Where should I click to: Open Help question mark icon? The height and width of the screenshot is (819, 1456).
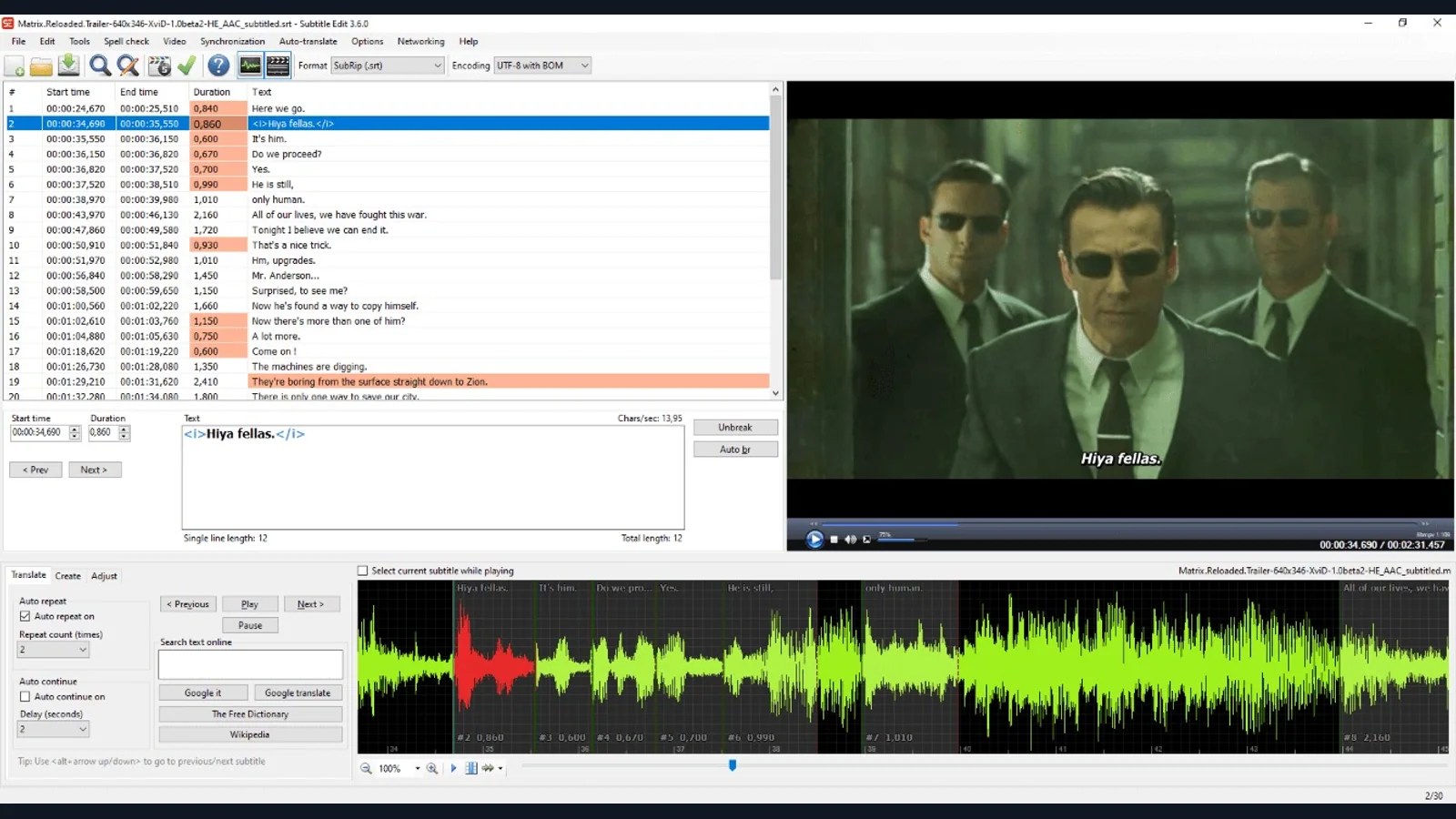point(218,66)
